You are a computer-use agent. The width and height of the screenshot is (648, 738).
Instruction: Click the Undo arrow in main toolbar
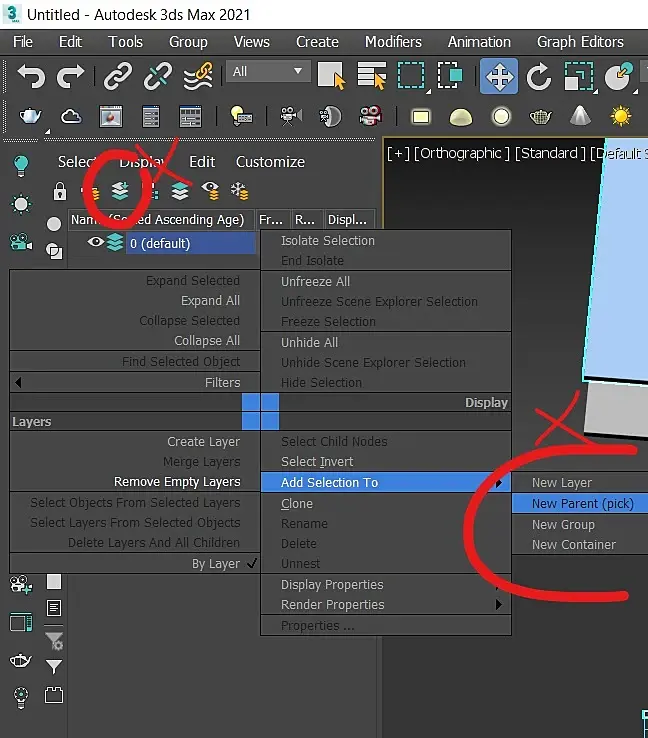(31, 76)
